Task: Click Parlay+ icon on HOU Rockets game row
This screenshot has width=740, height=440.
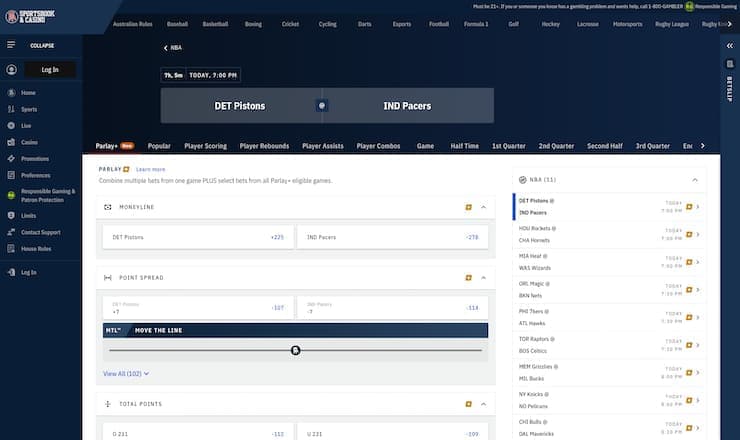Action: [x=689, y=234]
